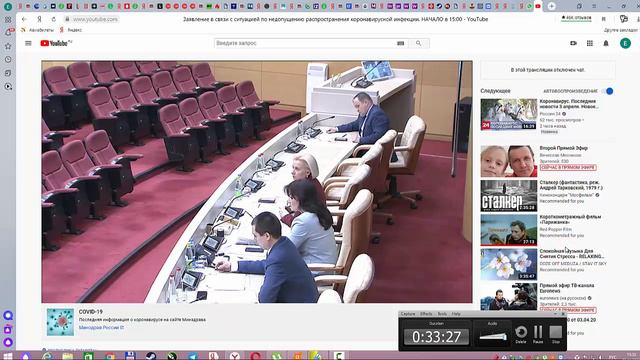
Task: Stop the screen recording
Action: [556, 333]
